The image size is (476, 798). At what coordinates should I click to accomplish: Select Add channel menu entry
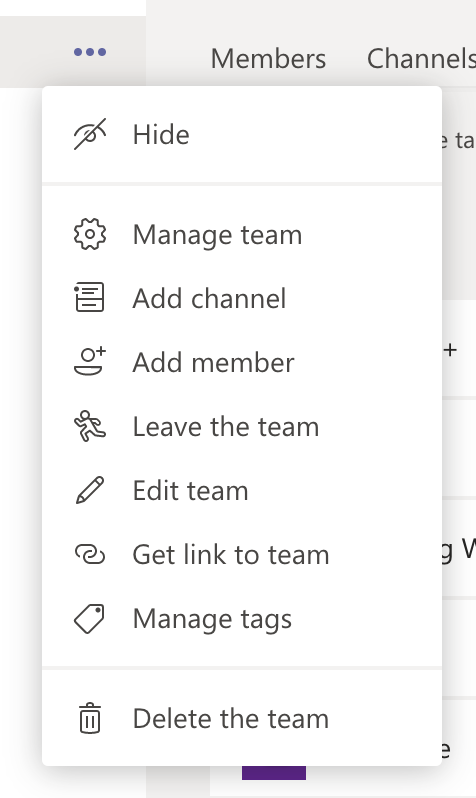point(242,298)
